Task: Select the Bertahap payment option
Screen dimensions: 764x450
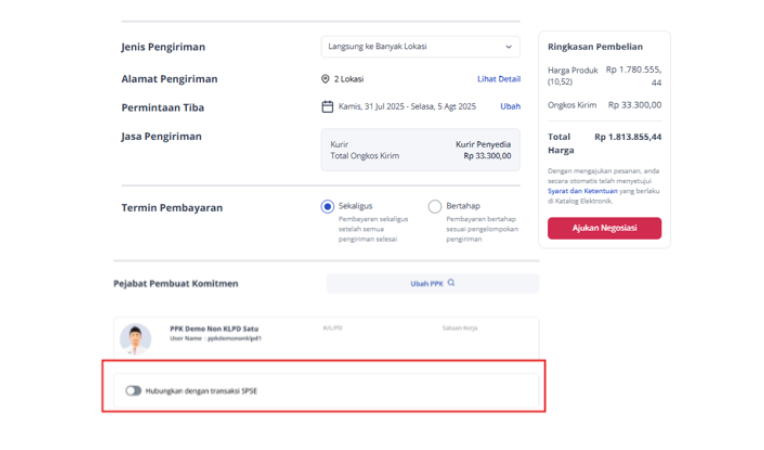Action: (x=435, y=206)
